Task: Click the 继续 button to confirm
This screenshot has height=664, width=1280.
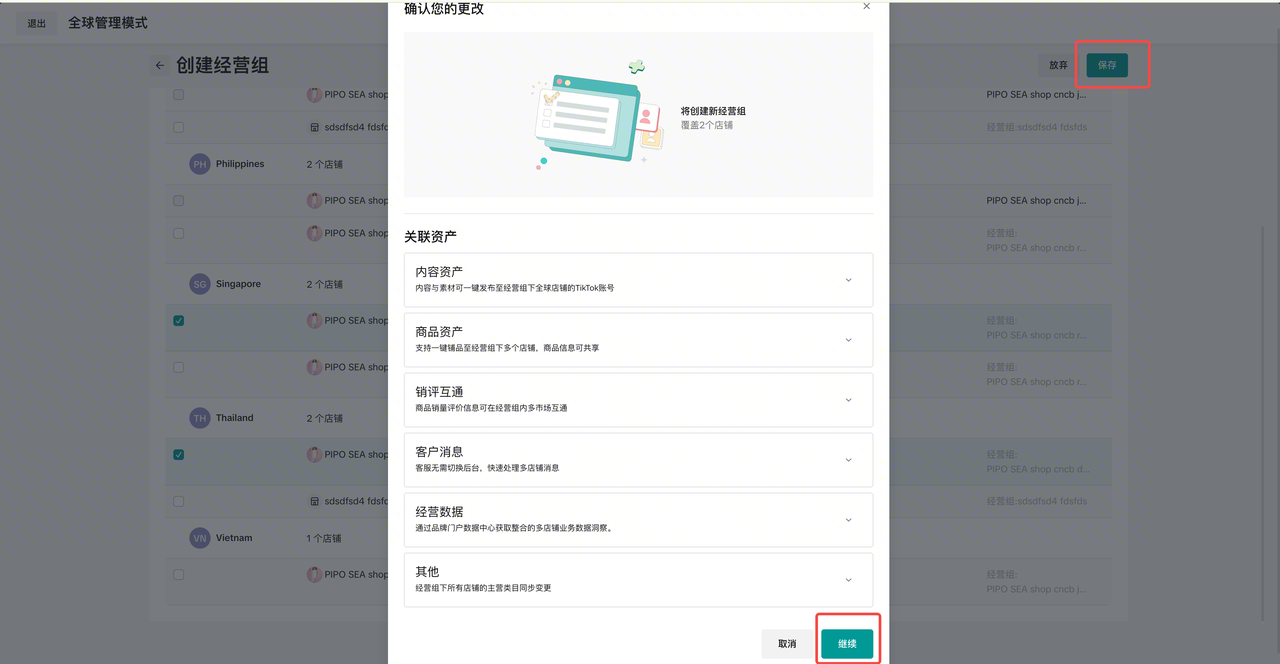Action: coord(847,644)
